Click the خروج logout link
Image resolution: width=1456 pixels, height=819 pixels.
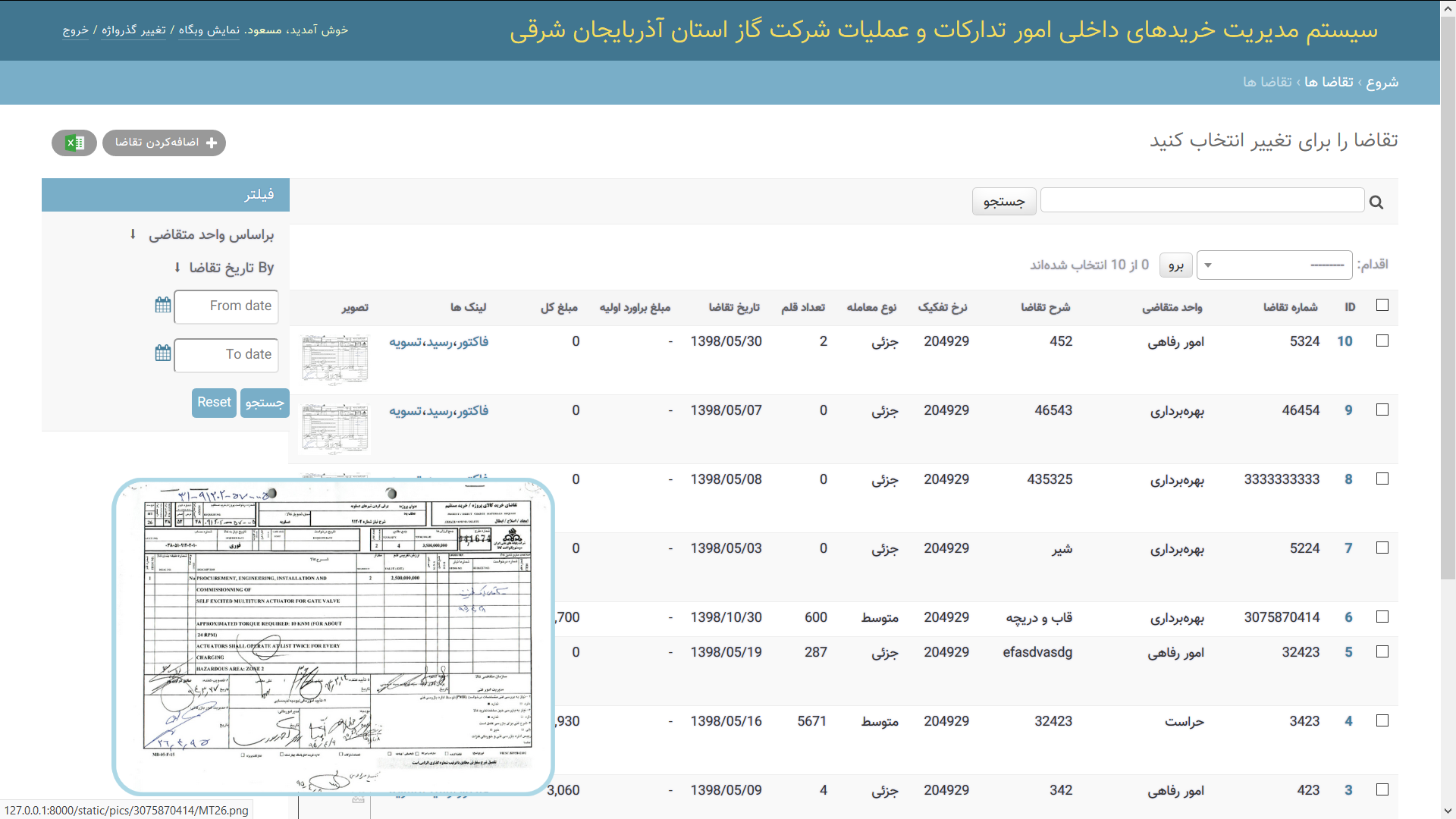(x=75, y=30)
